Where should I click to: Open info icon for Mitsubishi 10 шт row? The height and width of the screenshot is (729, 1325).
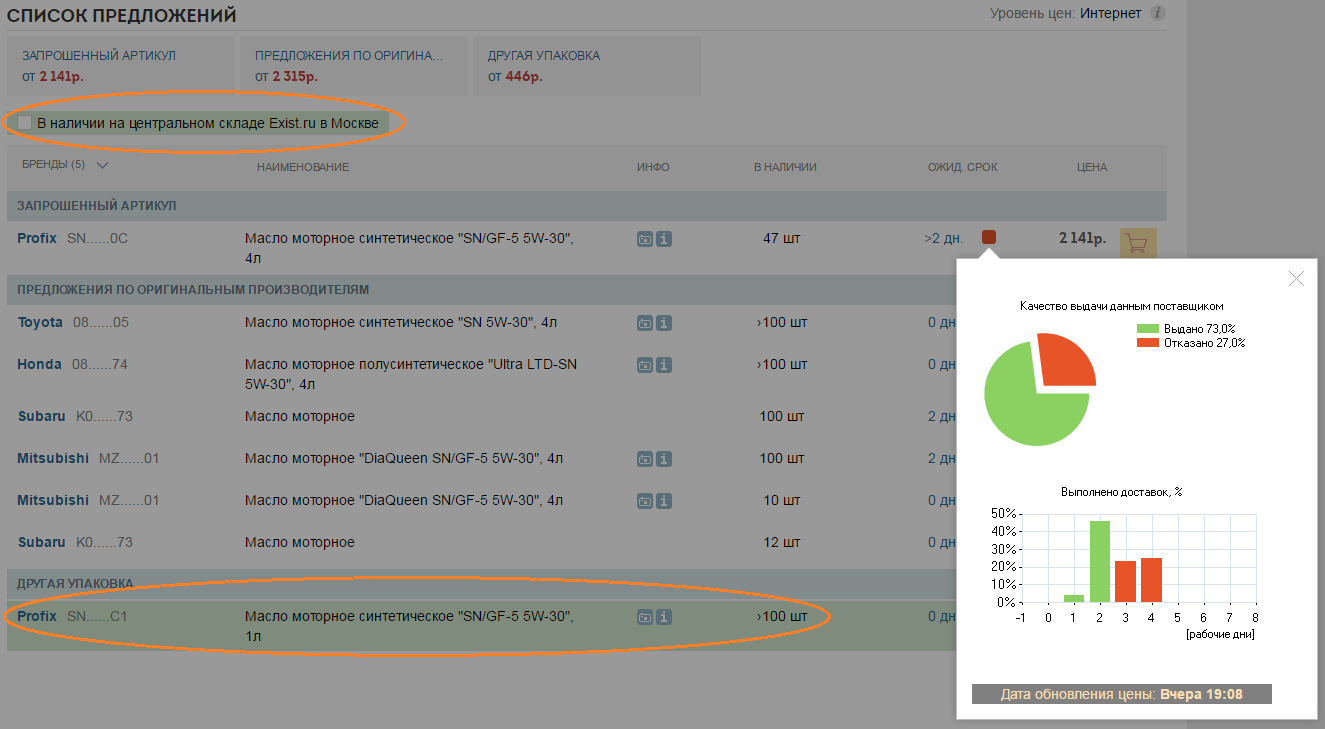click(x=664, y=501)
